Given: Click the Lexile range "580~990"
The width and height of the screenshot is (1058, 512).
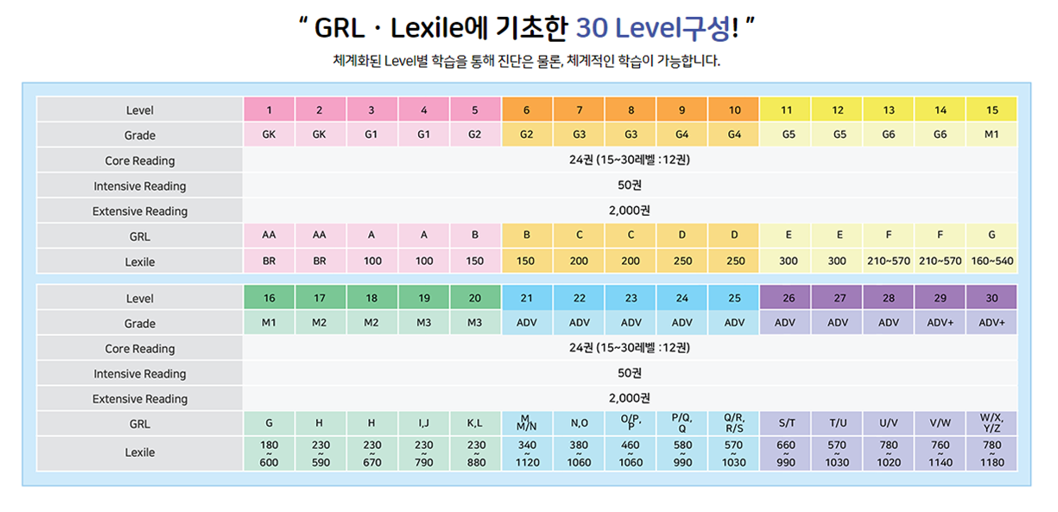Looking at the screenshot, I should click(x=683, y=454).
